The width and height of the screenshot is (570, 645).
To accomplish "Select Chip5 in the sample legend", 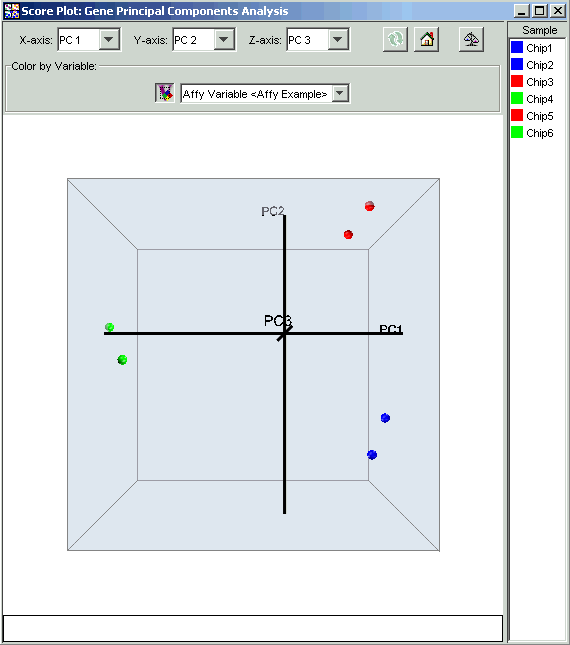I will pos(540,116).
